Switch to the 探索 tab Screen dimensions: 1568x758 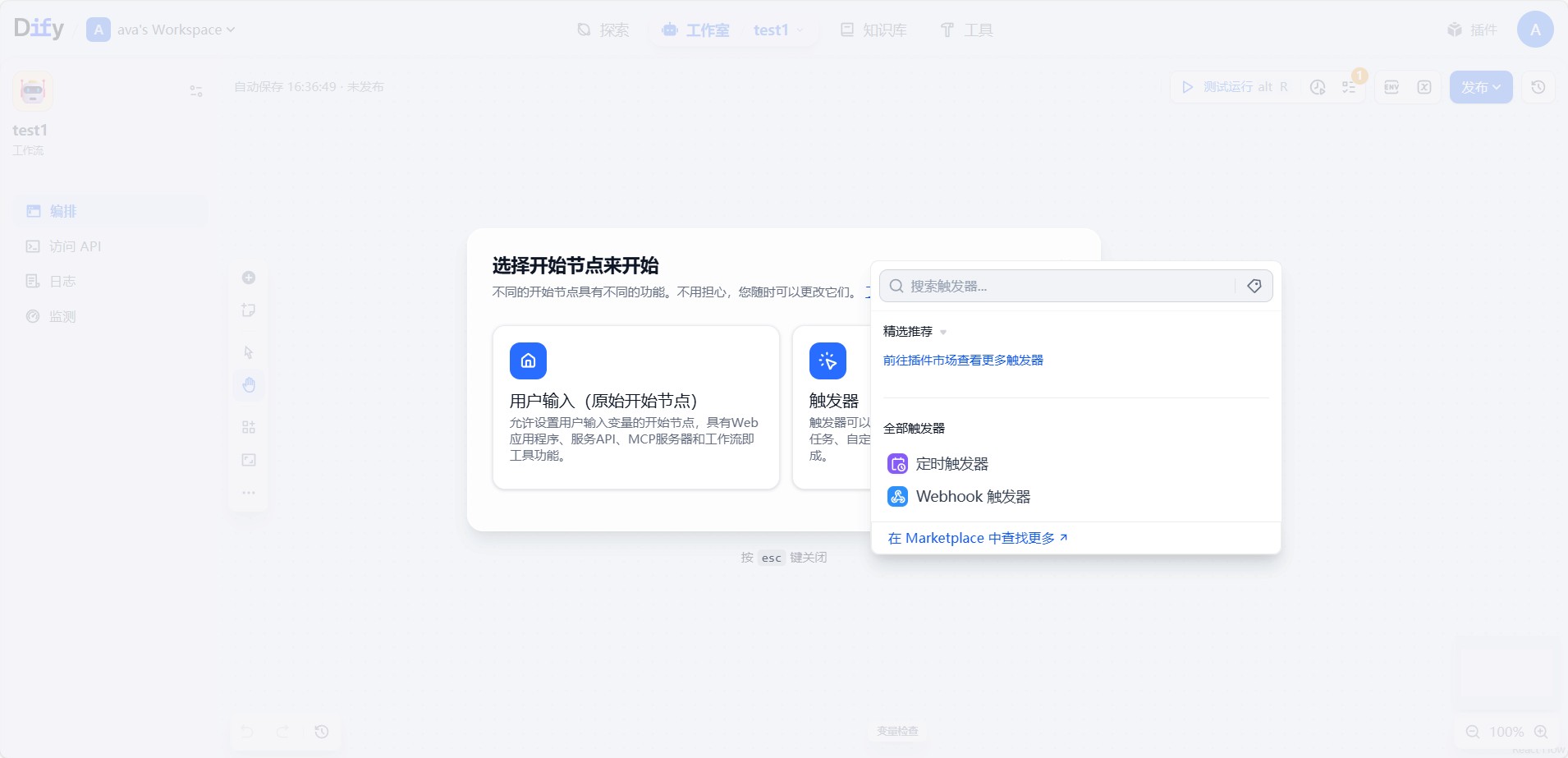click(x=603, y=30)
